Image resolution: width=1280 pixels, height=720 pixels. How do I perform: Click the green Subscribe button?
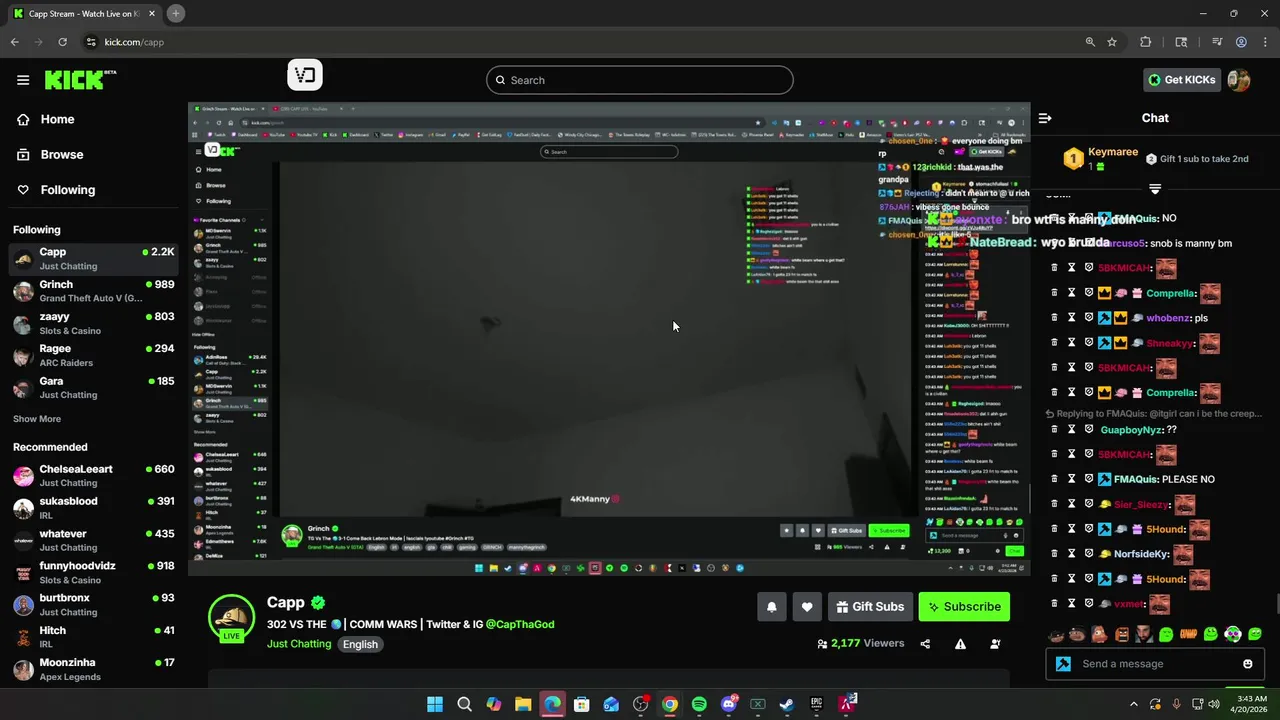(964, 607)
